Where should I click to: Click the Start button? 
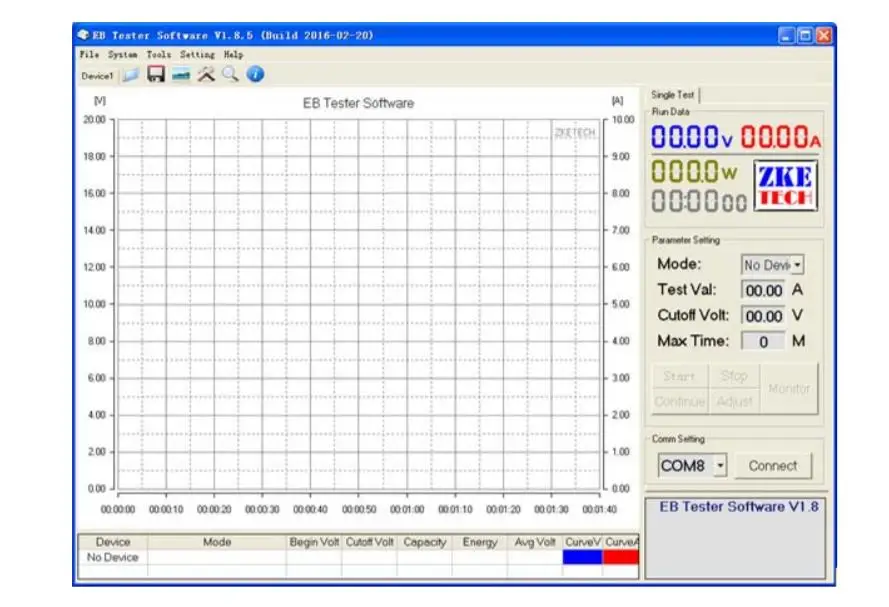[x=679, y=376]
